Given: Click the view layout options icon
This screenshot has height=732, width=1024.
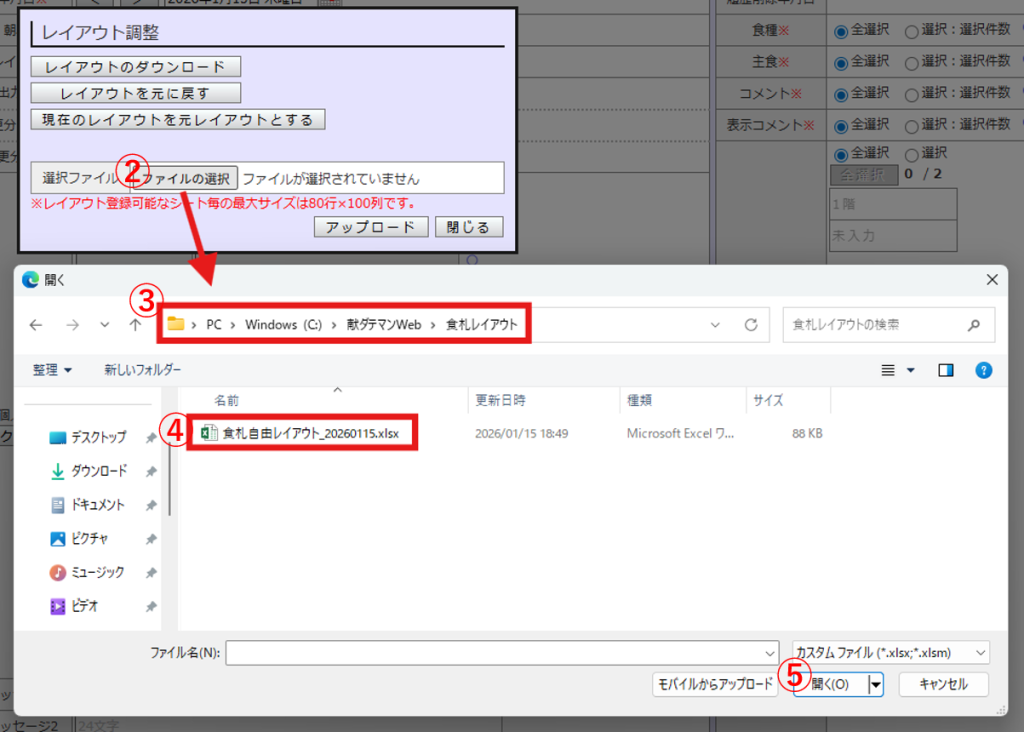Looking at the screenshot, I should 888,370.
